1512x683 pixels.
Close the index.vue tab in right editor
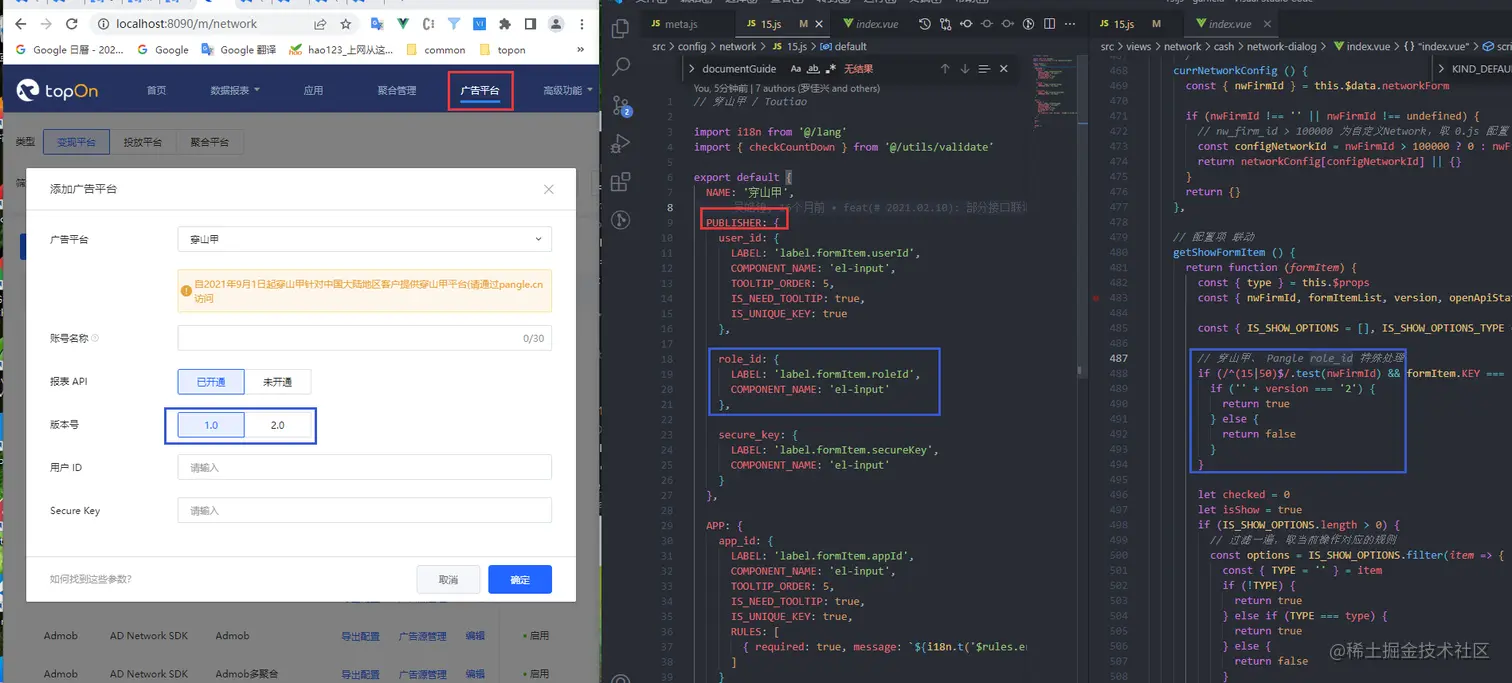(1267, 23)
